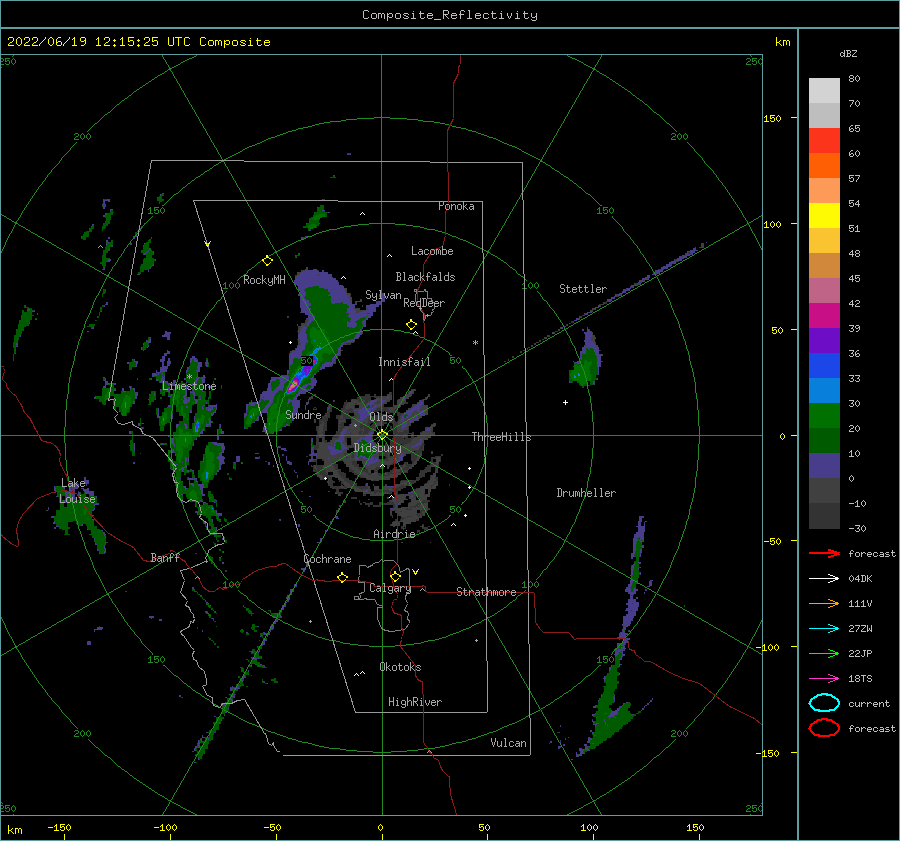Click the yellow diamond marker near RockyMH
This screenshot has width=900, height=841.
[267, 261]
